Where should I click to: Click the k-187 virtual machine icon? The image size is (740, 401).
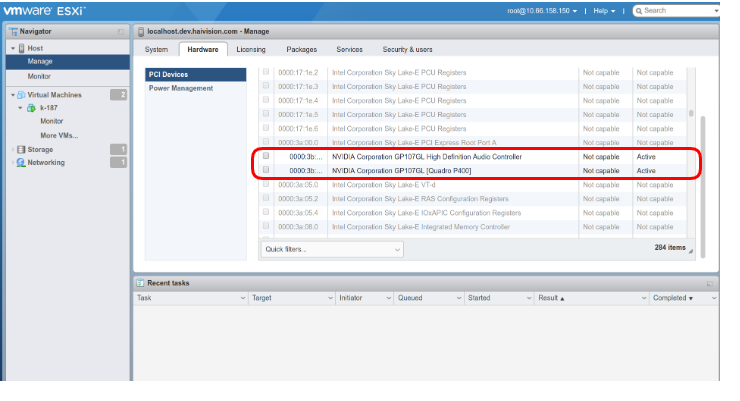pyautogui.click(x=32, y=108)
